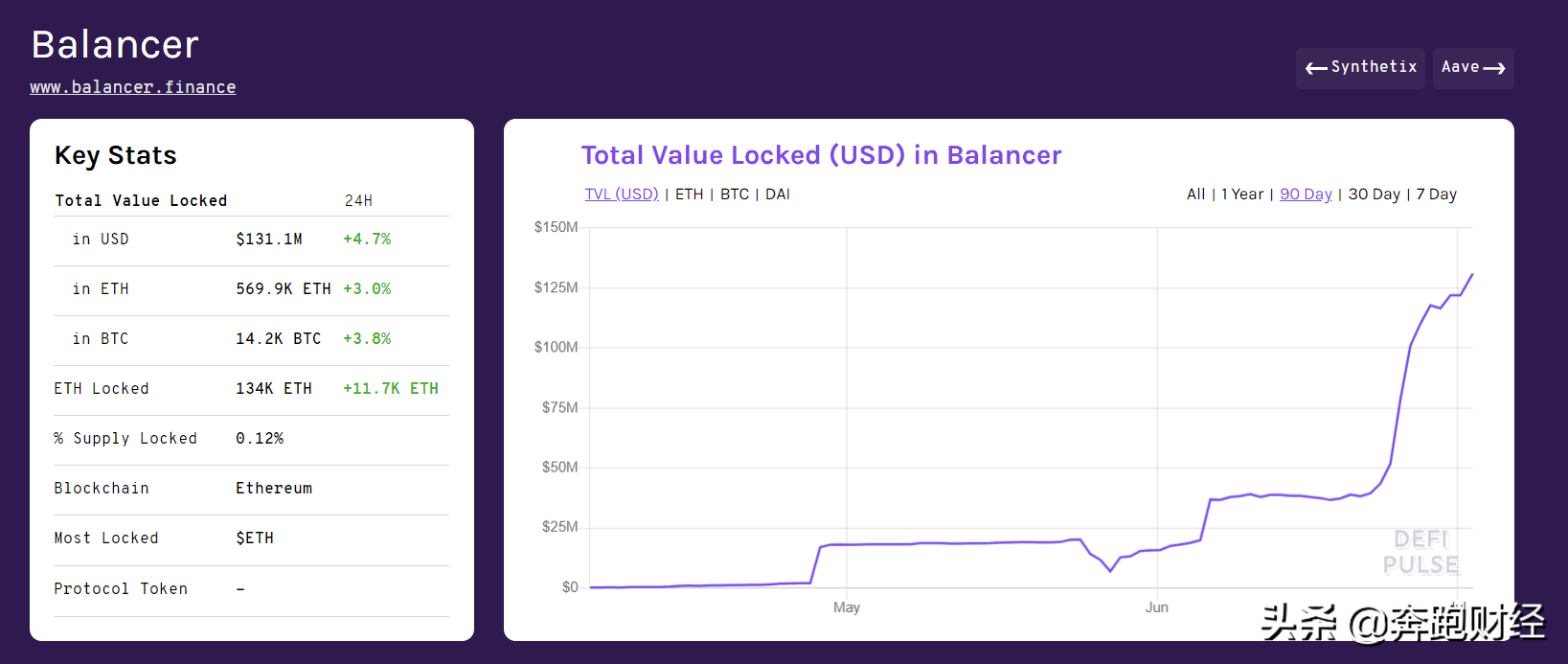
Task: Click the left arrow icon beside Synthetix
Action: point(1317,67)
